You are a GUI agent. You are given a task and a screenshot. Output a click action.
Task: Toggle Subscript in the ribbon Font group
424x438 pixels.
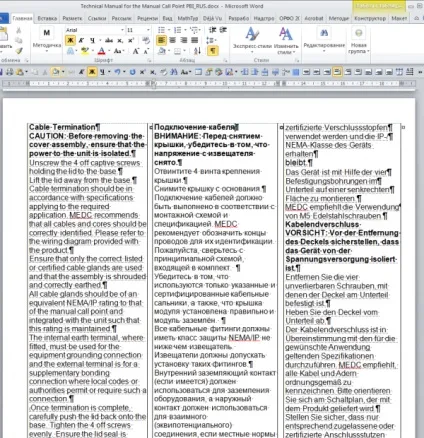coord(120,40)
